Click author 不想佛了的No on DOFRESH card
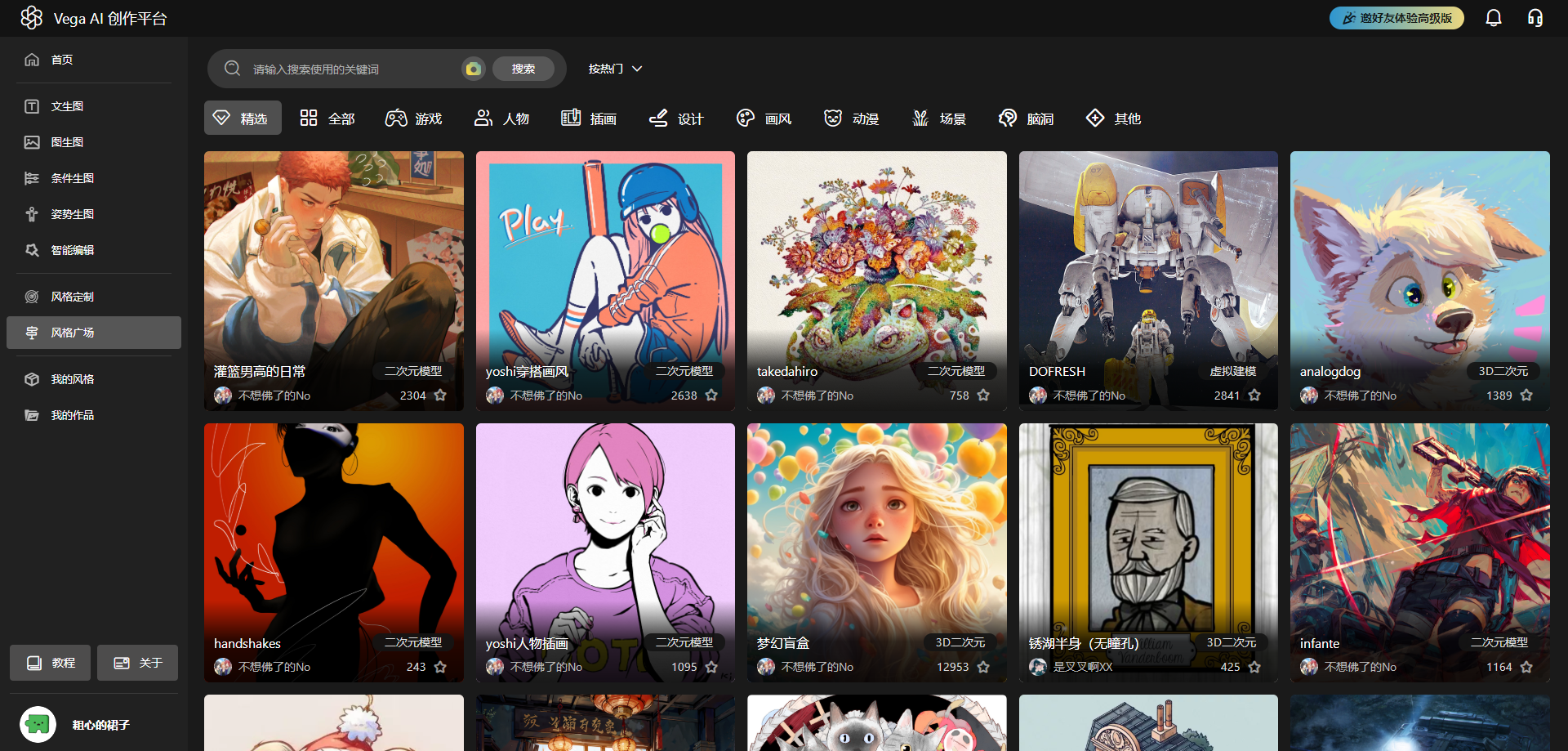This screenshot has width=1568, height=751. (1089, 396)
